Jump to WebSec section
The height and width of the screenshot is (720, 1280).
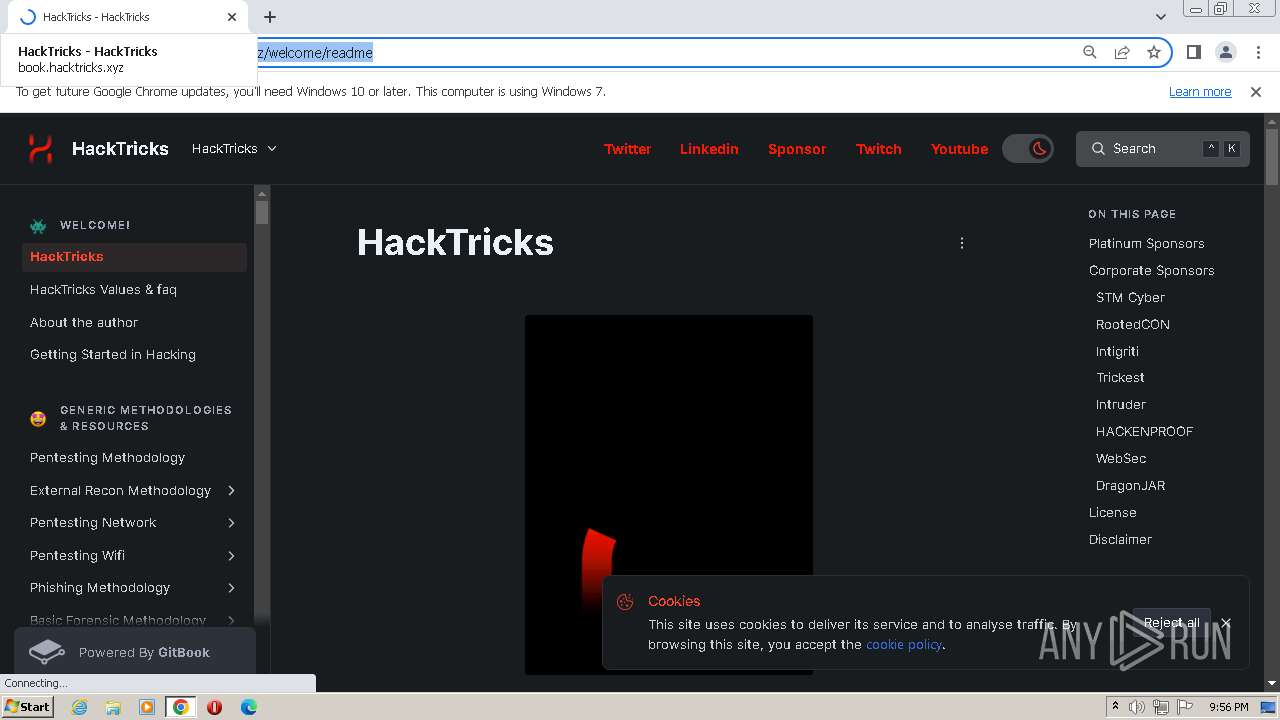(1121, 459)
